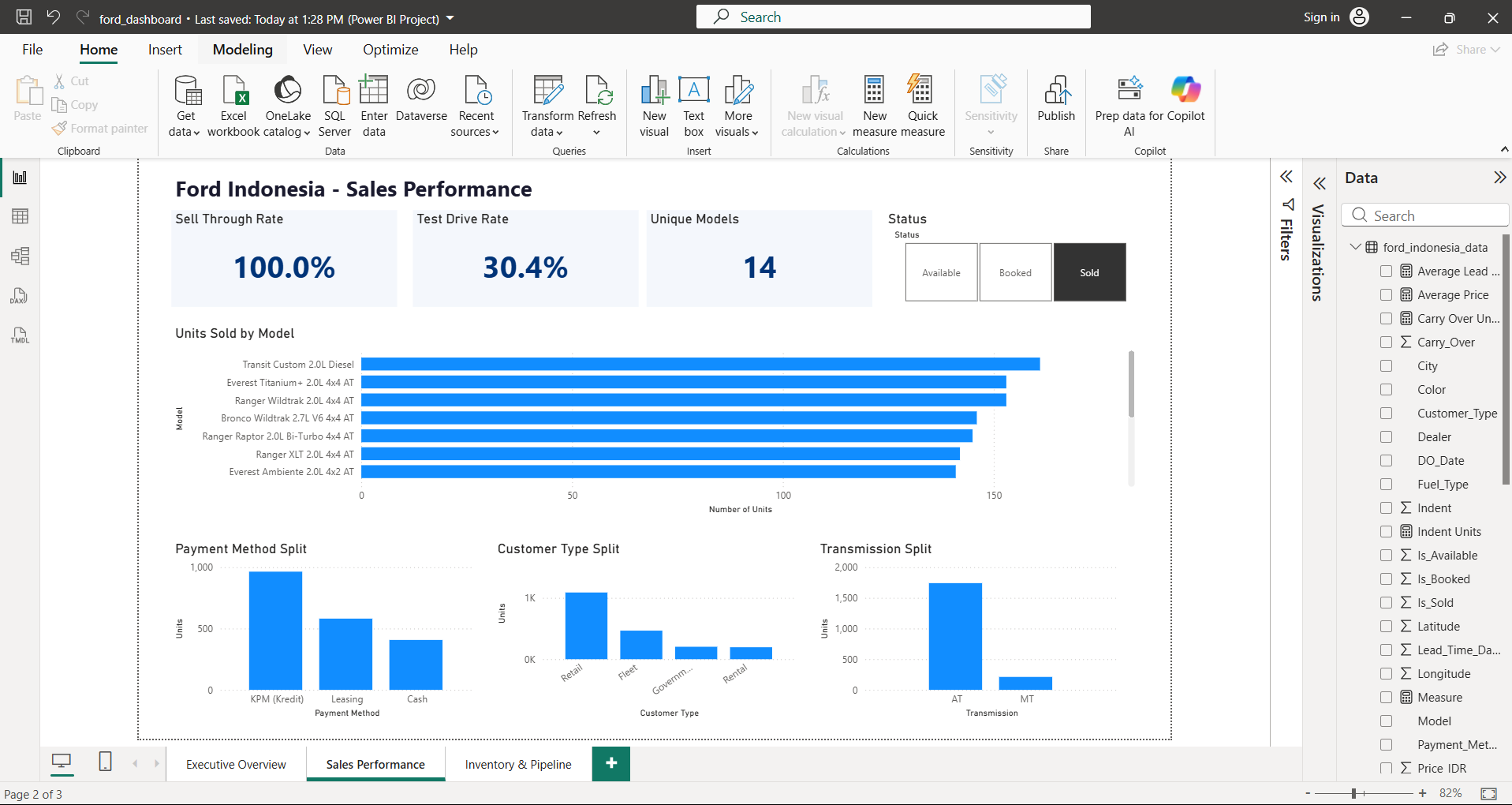Tick the Latitude field checkbox
1512x805 pixels.
click(1386, 626)
